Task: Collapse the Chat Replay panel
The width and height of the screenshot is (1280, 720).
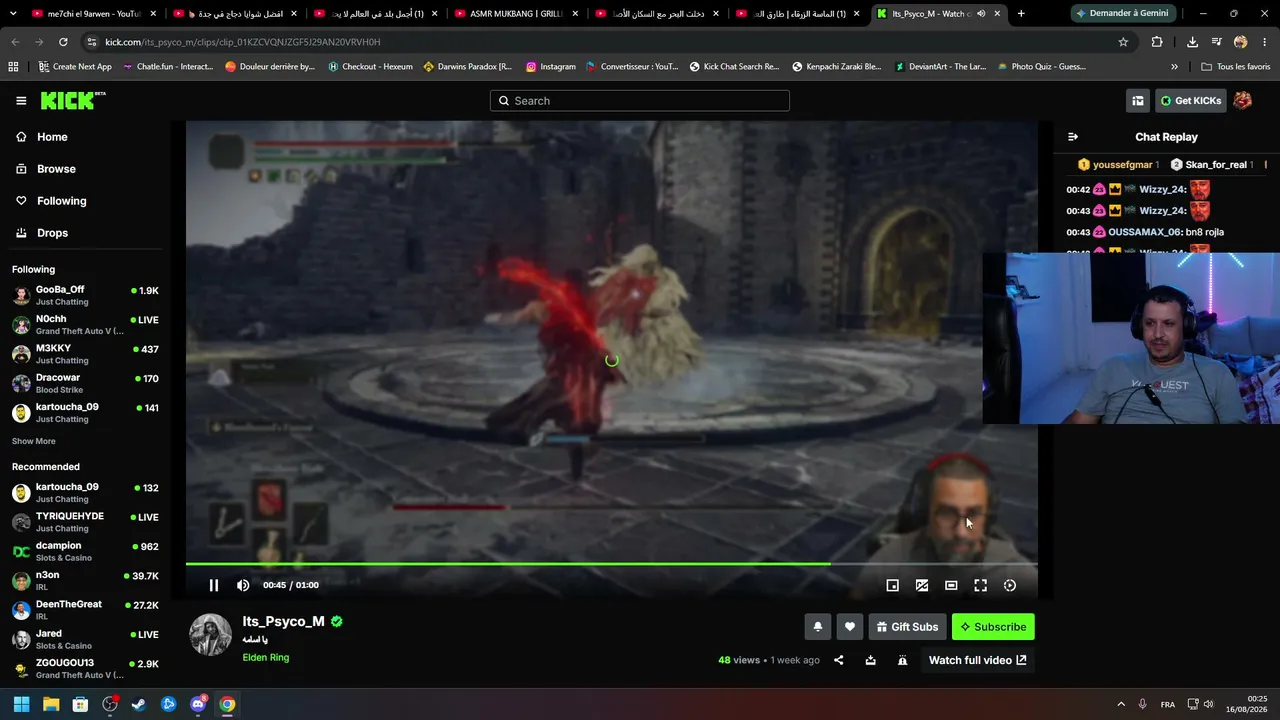Action: point(1073,137)
